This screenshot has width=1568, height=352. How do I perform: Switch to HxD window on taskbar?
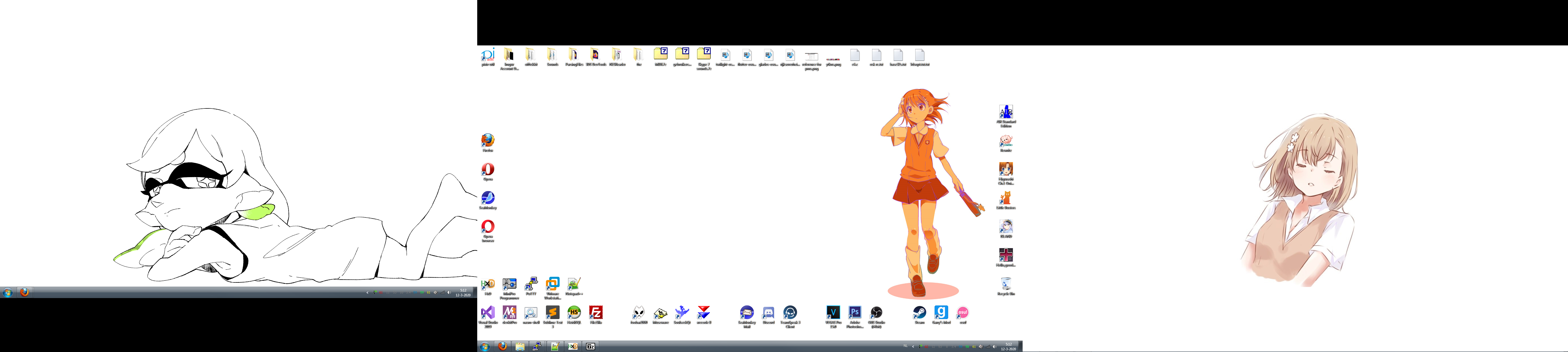tap(573, 347)
